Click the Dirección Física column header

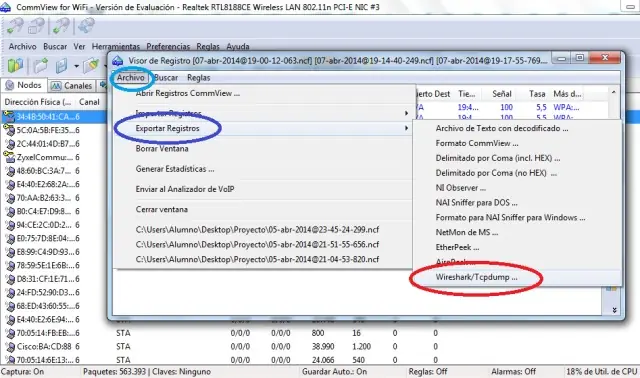[x=38, y=102]
